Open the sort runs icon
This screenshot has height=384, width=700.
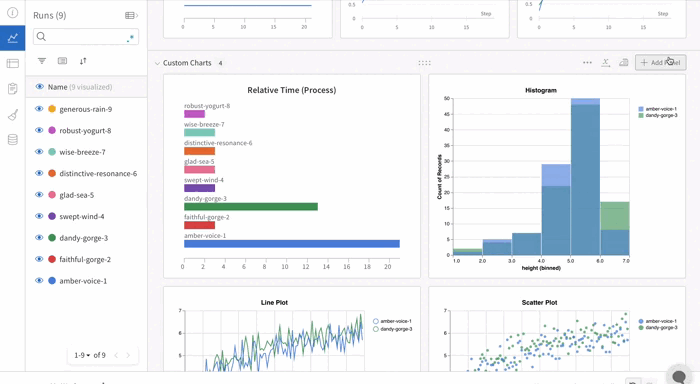(x=83, y=61)
